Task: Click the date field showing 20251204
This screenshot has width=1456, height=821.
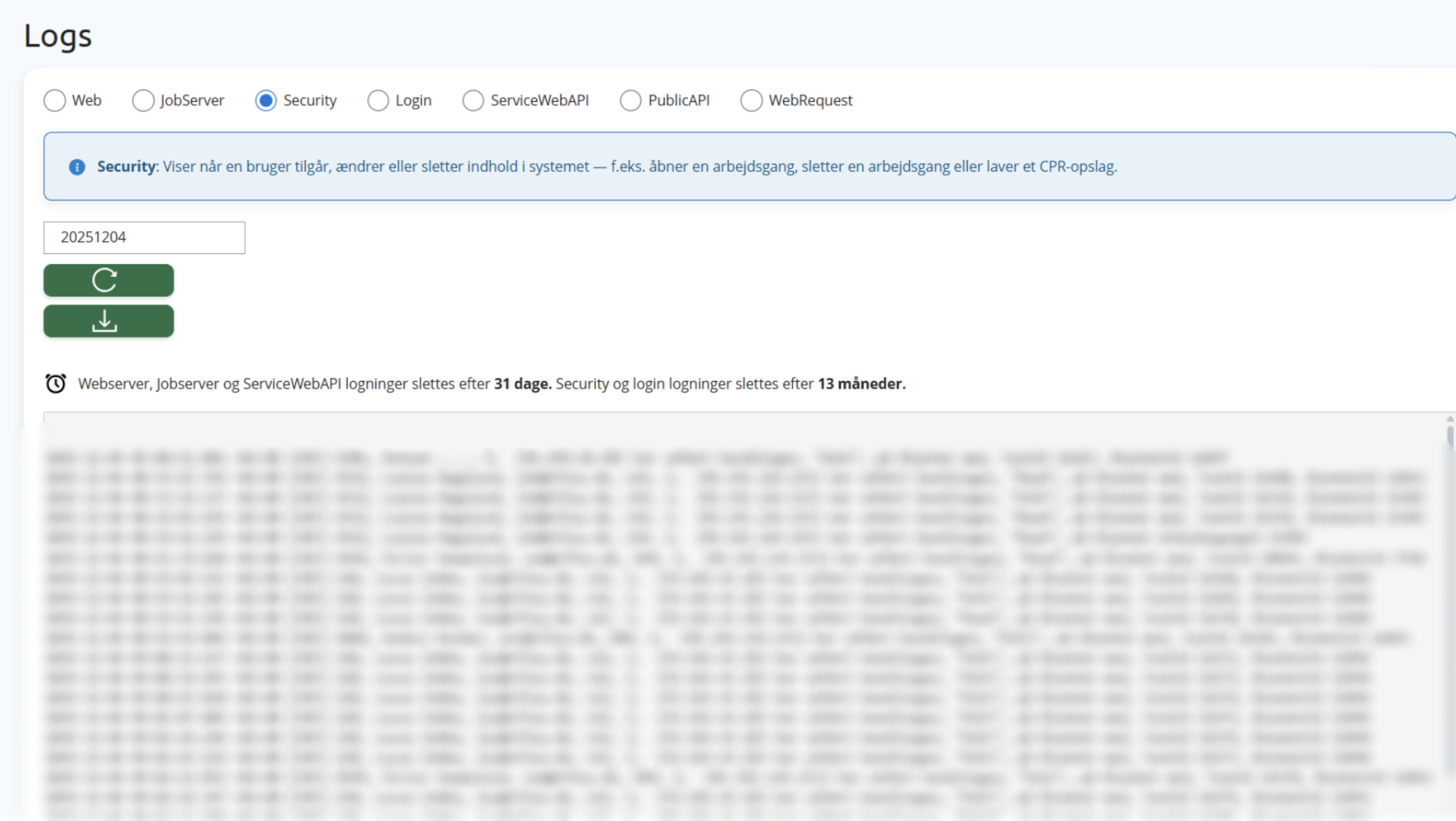Action: click(144, 238)
